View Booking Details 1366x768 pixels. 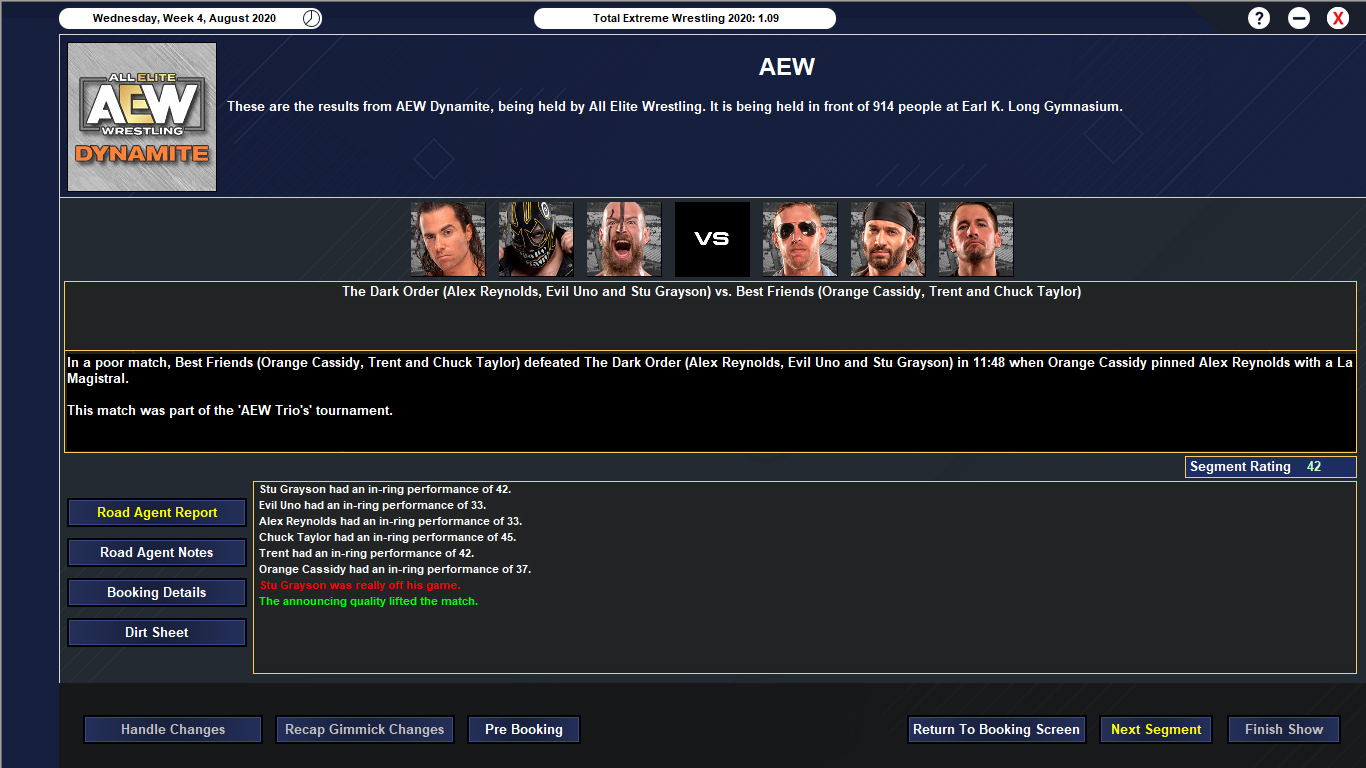point(157,592)
